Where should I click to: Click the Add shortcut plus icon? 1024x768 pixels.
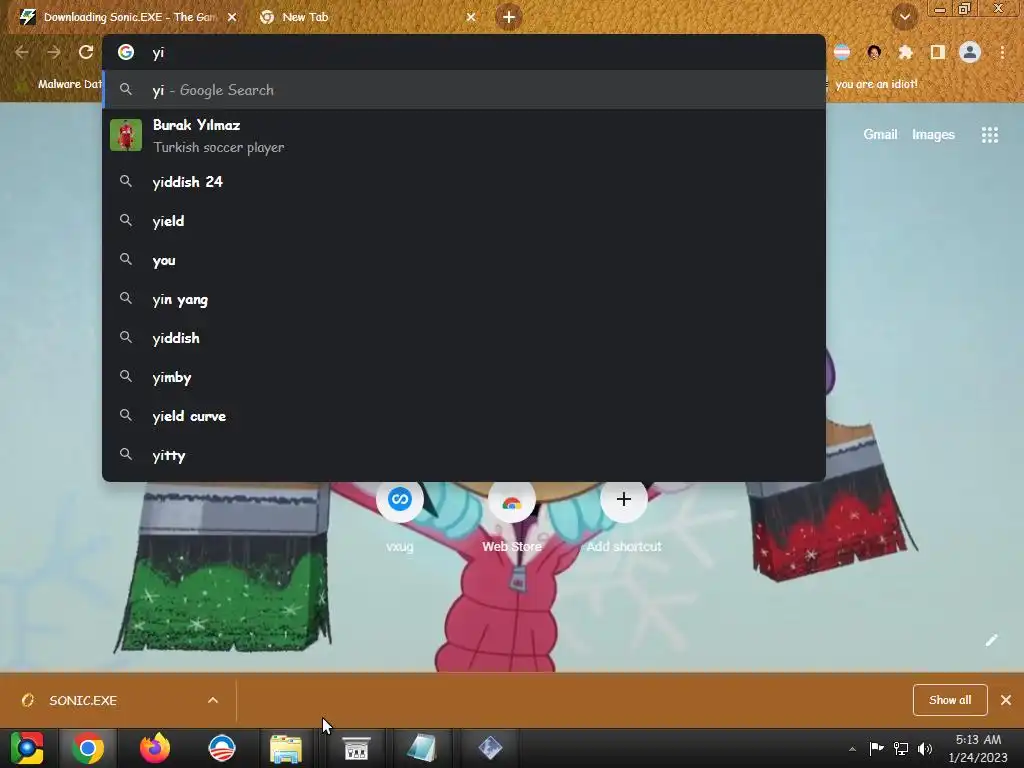tap(624, 500)
